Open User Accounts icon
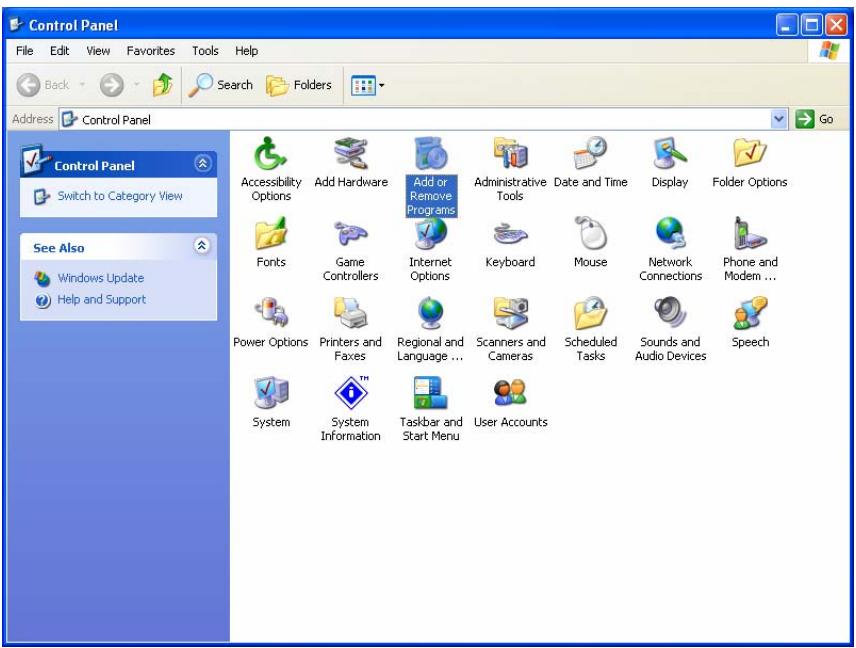856x648 pixels. [510, 402]
